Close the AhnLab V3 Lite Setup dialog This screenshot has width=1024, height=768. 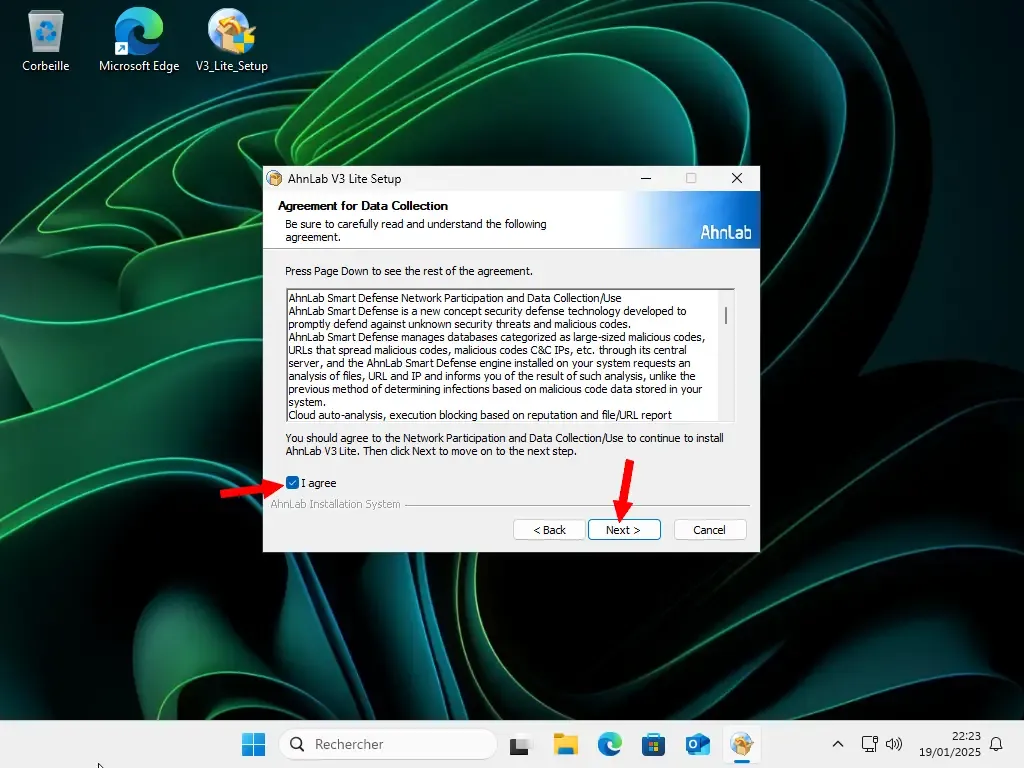coord(737,178)
